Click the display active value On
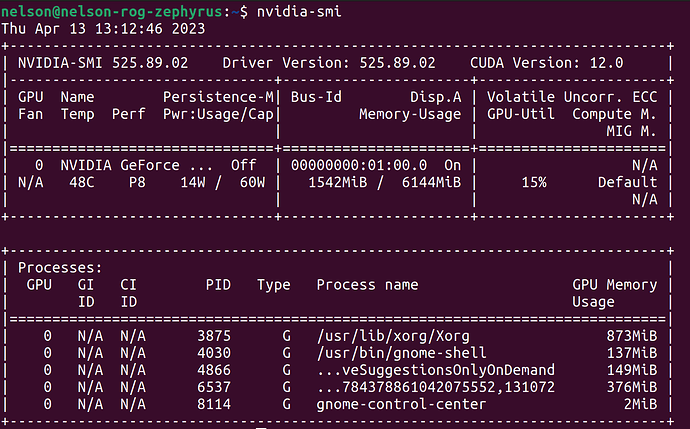Viewport: 690px width, 429px height. 452,165
